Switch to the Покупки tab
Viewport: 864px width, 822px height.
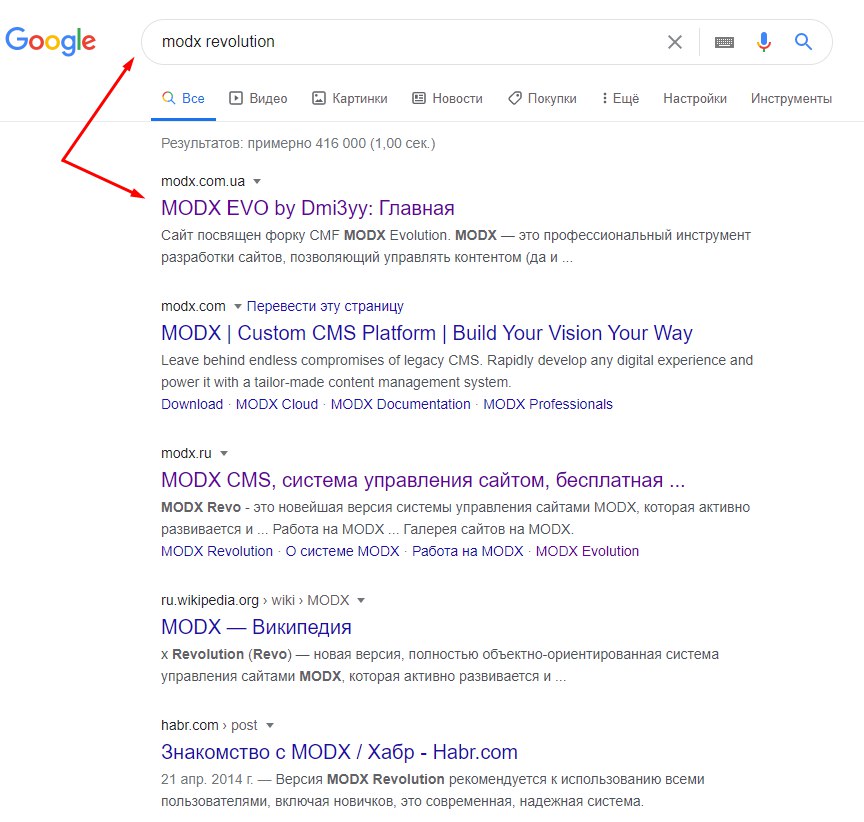(542, 99)
